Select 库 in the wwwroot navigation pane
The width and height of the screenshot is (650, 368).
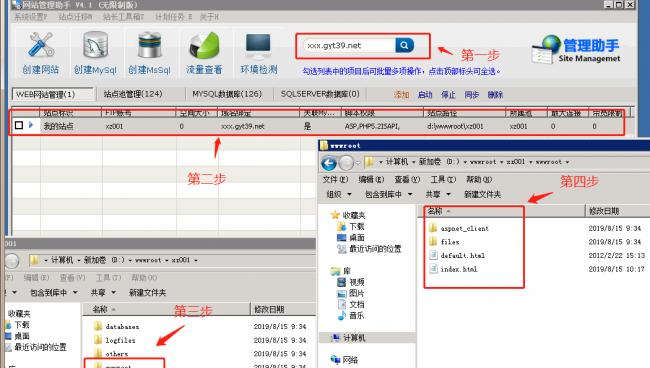341,271
